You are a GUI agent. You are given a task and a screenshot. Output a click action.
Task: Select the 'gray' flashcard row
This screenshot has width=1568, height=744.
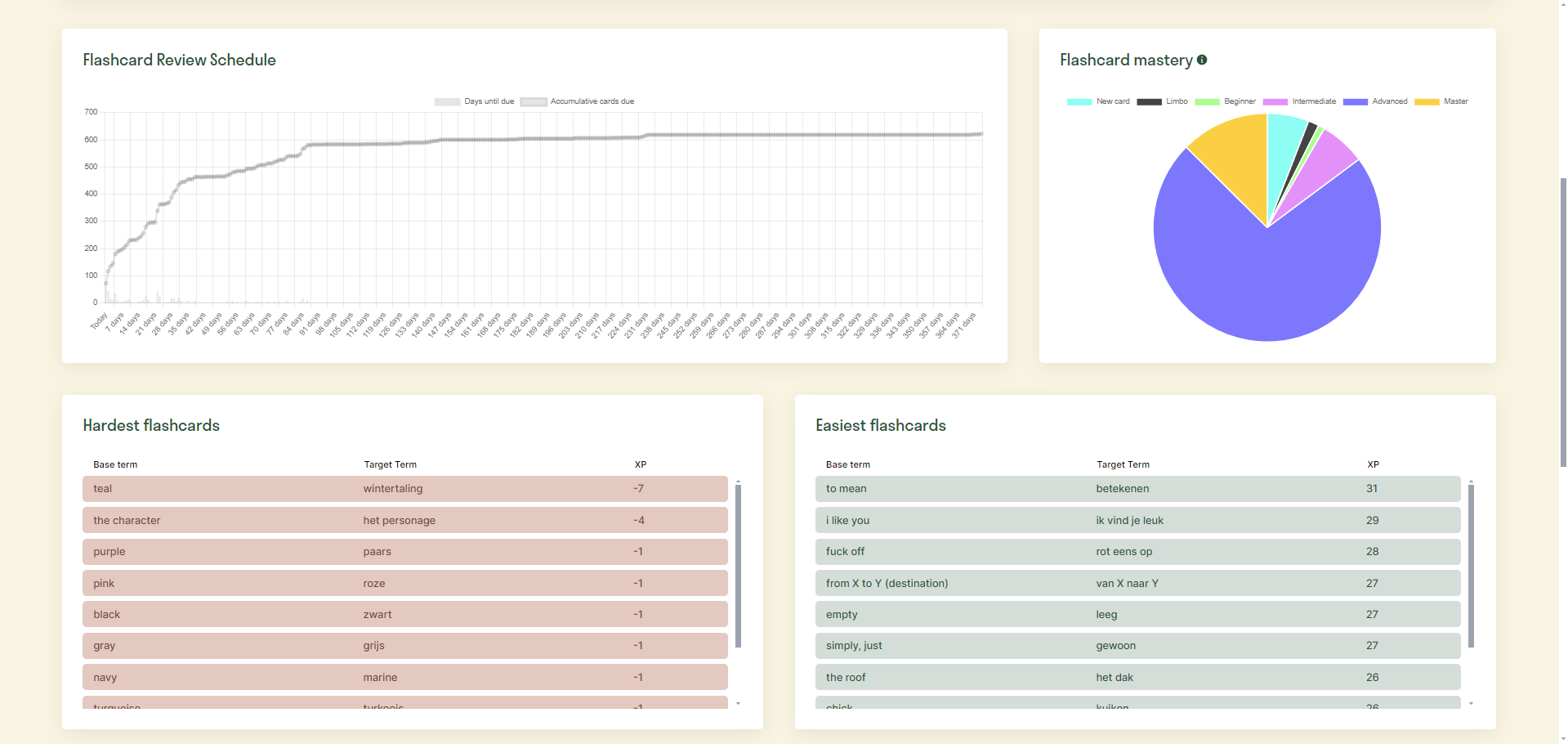coord(405,646)
